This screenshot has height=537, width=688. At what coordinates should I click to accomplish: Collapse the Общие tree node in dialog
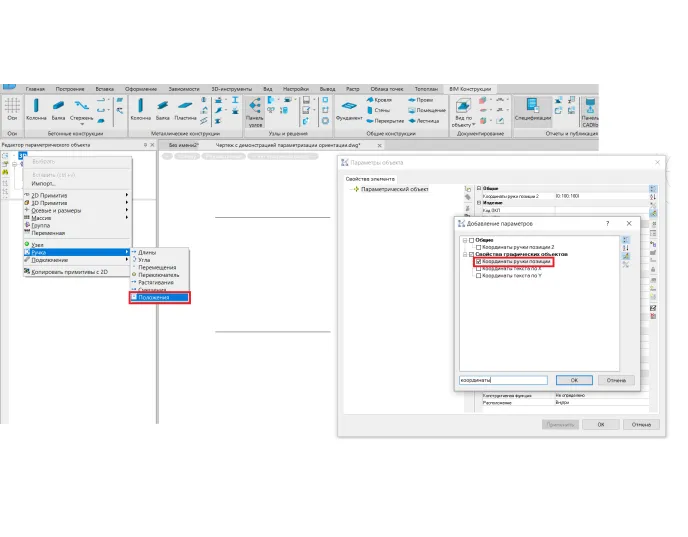coord(465,240)
